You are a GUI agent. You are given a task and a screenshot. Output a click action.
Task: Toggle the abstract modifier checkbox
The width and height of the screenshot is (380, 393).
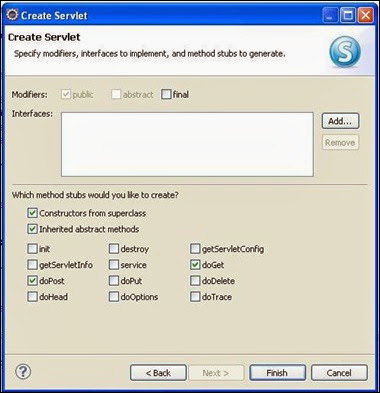116,94
